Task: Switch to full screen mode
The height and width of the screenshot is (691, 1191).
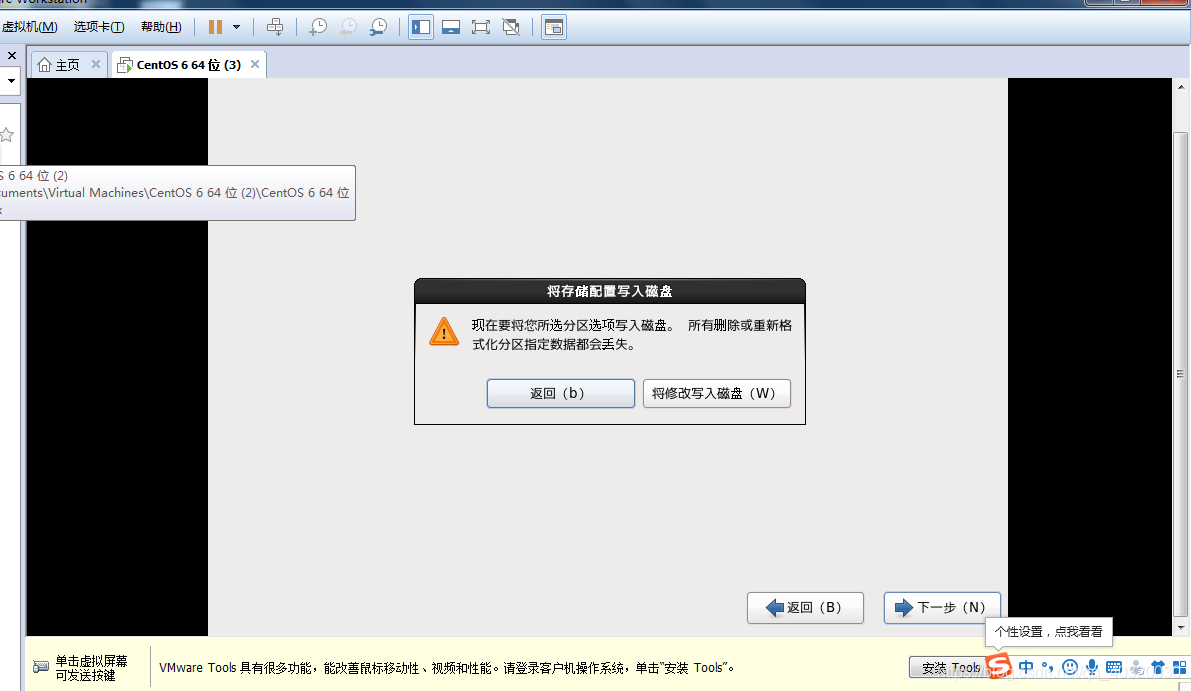Action: tap(481, 27)
